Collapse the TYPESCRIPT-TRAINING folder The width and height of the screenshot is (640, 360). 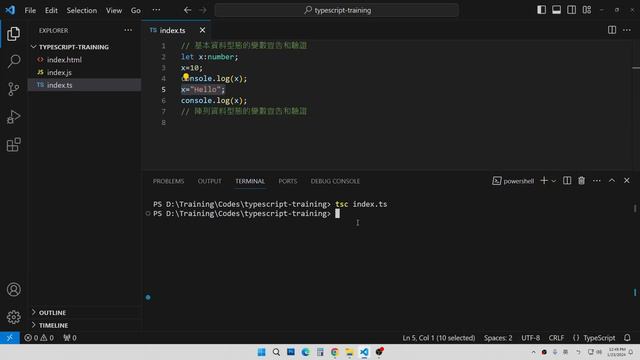pos(73,47)
